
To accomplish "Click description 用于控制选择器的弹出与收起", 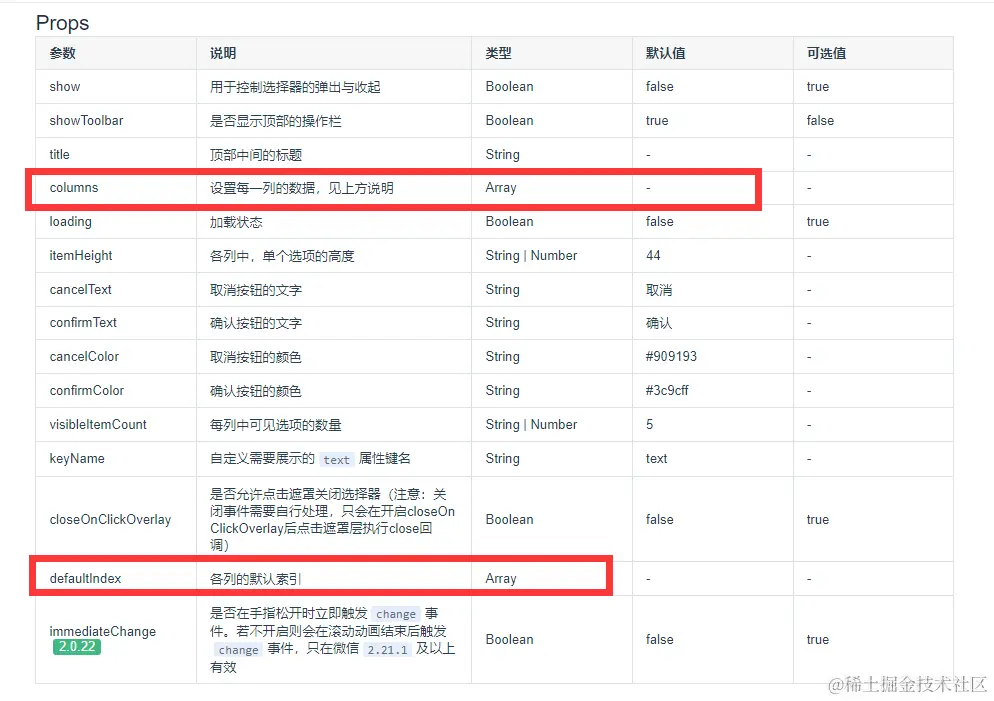I will pyautogui.click(x=295, y=87).
